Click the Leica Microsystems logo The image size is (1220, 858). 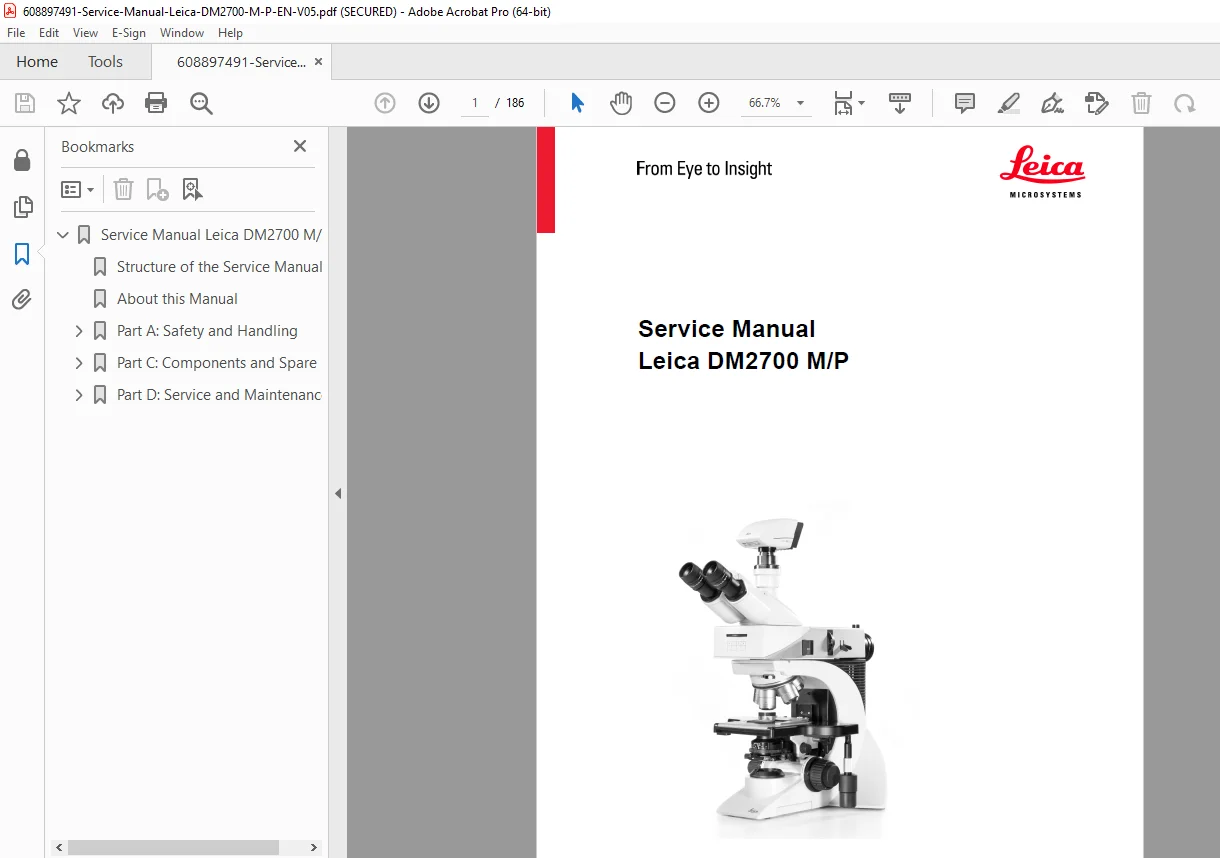click(x=1042, y=172)
